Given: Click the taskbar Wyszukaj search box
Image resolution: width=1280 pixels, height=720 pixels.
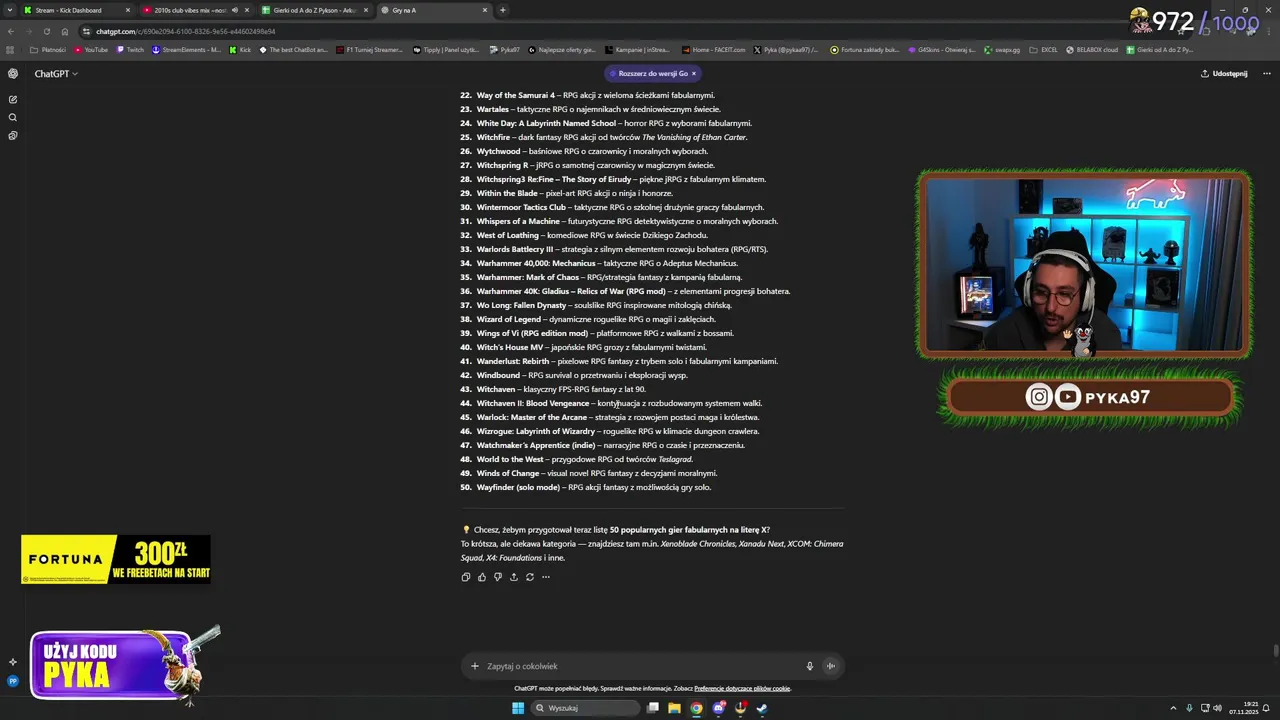Looking at the screenshot, I should [586, 708].
